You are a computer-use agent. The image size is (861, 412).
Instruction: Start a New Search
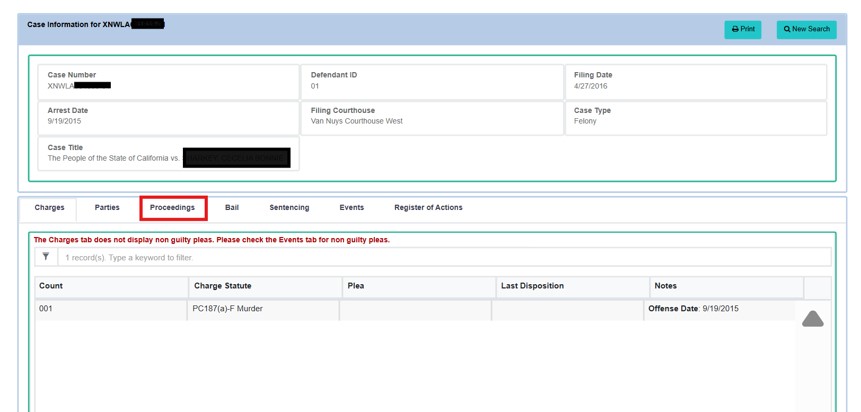pos(806,29)
